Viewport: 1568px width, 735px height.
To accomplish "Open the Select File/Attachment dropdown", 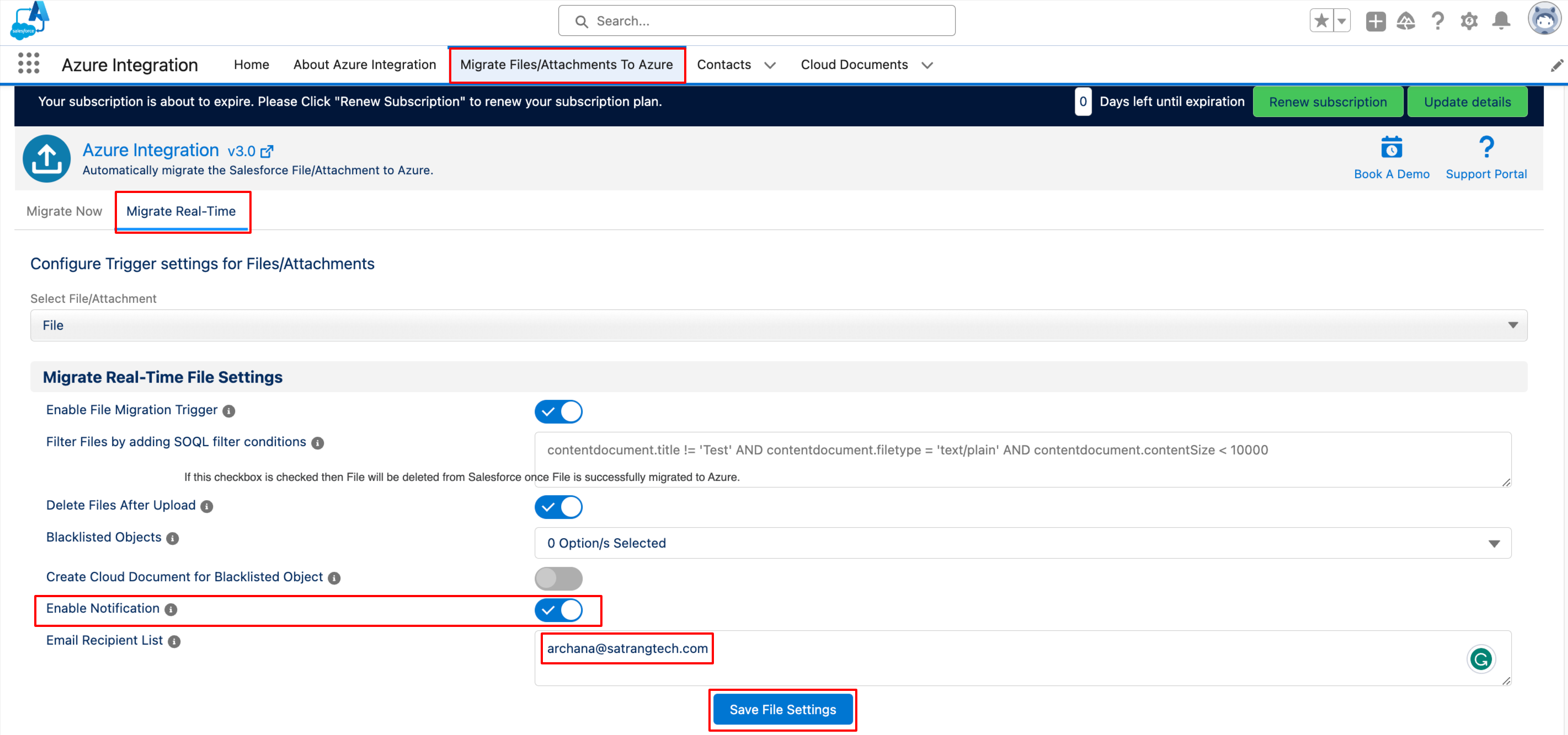I will (x=778, y=325).
